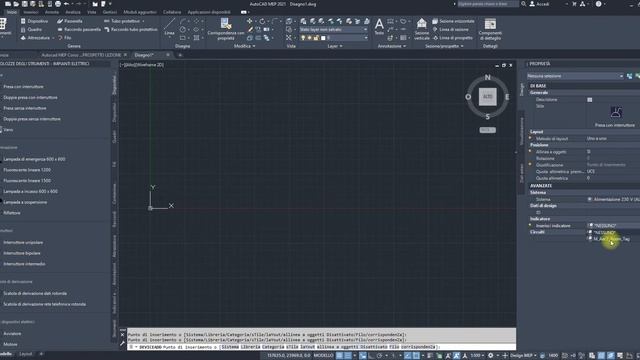This screenshot has height=360, width=640.
Task: Open the Inizio ribbon tab
Action: (12, 12)
